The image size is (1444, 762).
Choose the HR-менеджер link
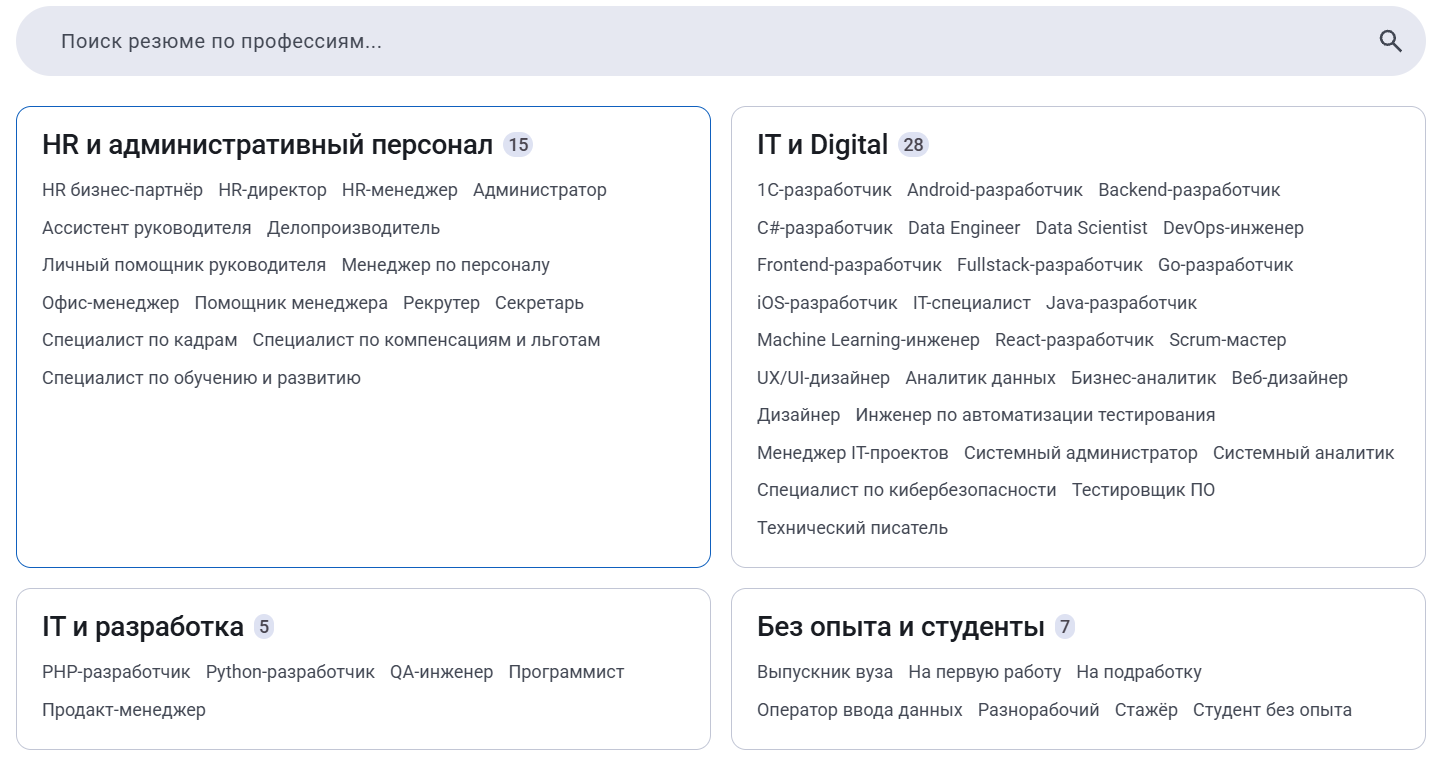point(400,190)
